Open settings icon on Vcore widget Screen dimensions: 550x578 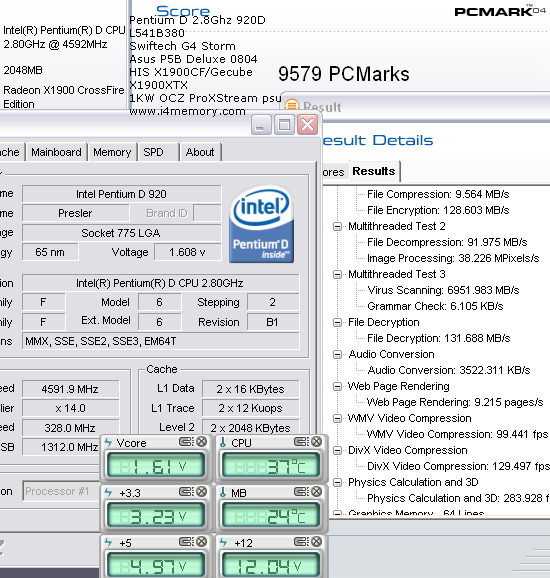[x=187, y=442]
